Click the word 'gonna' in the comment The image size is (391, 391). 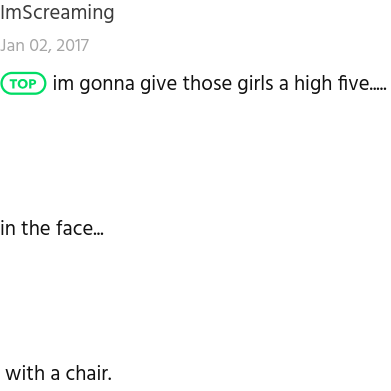tap(107, 84)
